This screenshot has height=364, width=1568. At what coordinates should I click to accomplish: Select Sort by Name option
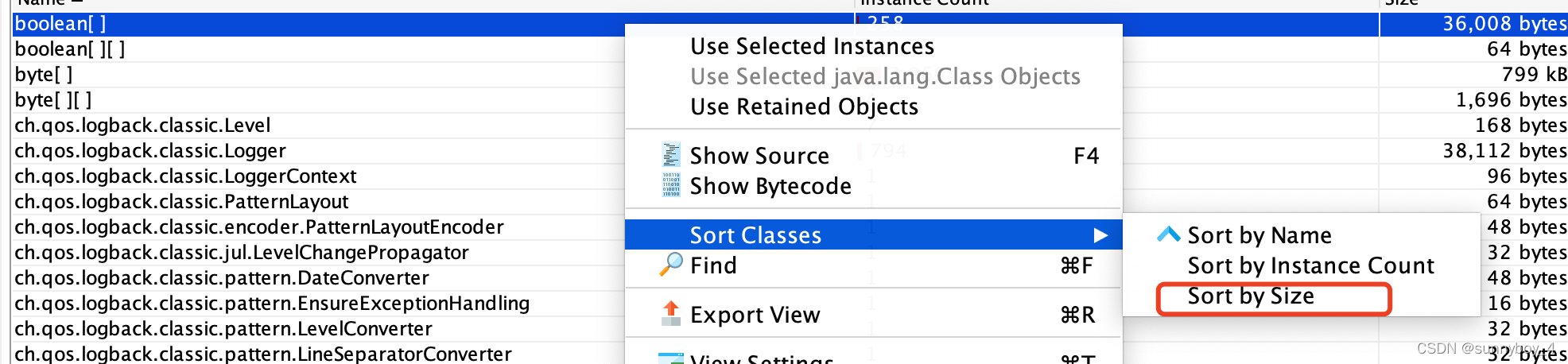pos(1259,235)
